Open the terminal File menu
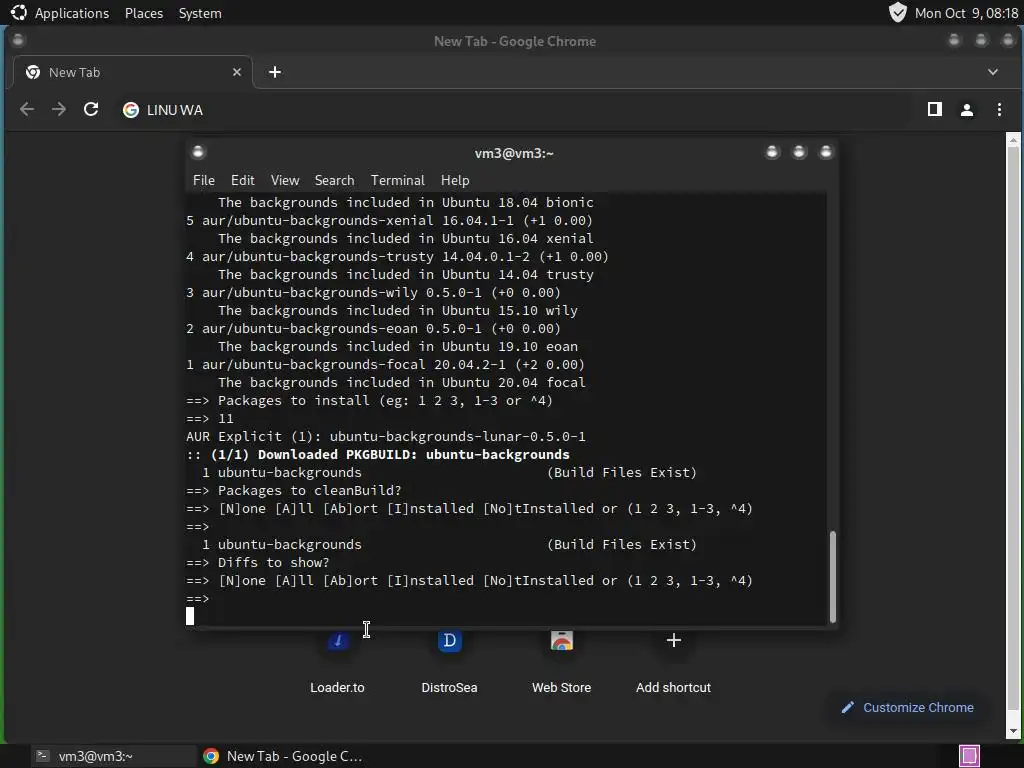The height and width of the screenshot is (768, 1024). 204,180
